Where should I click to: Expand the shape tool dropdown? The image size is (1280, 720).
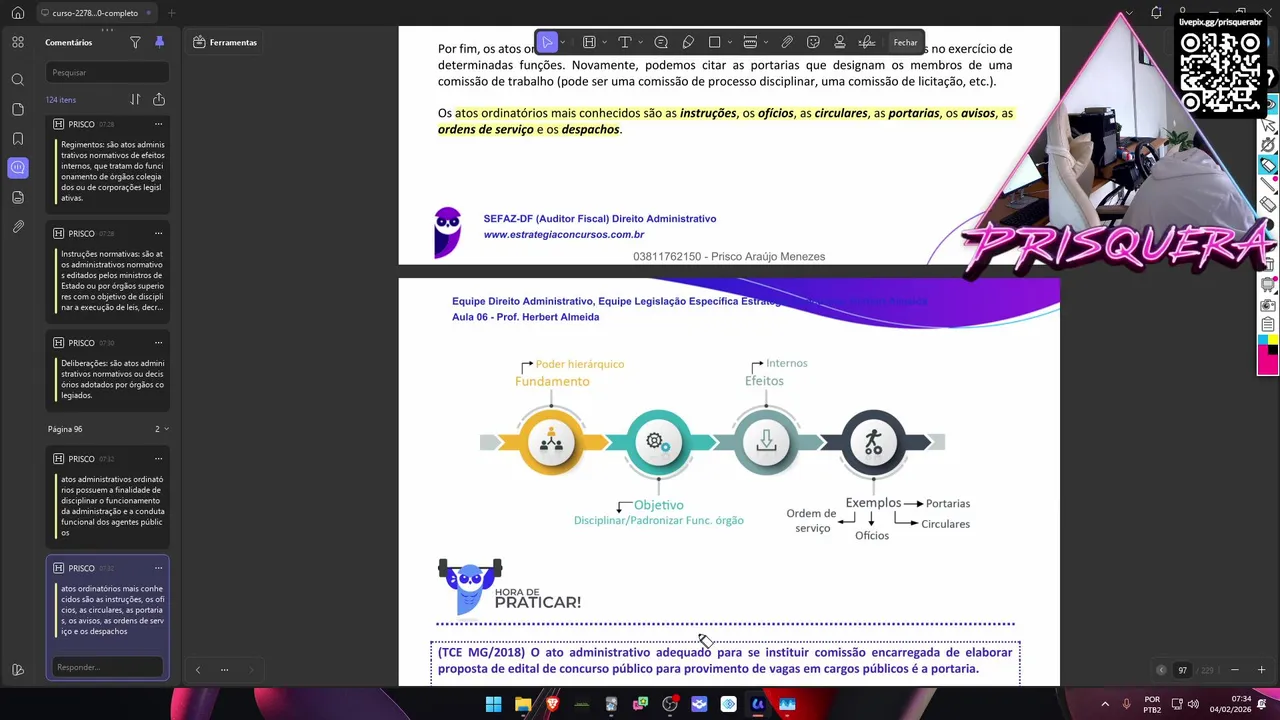tap(730, 42)
